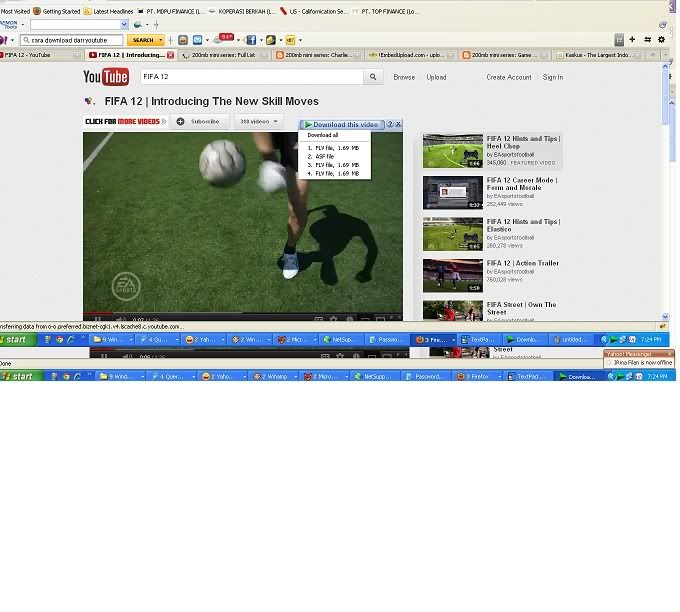This screenshot has height=612, width=680.
Task: Open the PT. TOP FINANCE bookmark
Action: tap(387, 11)
